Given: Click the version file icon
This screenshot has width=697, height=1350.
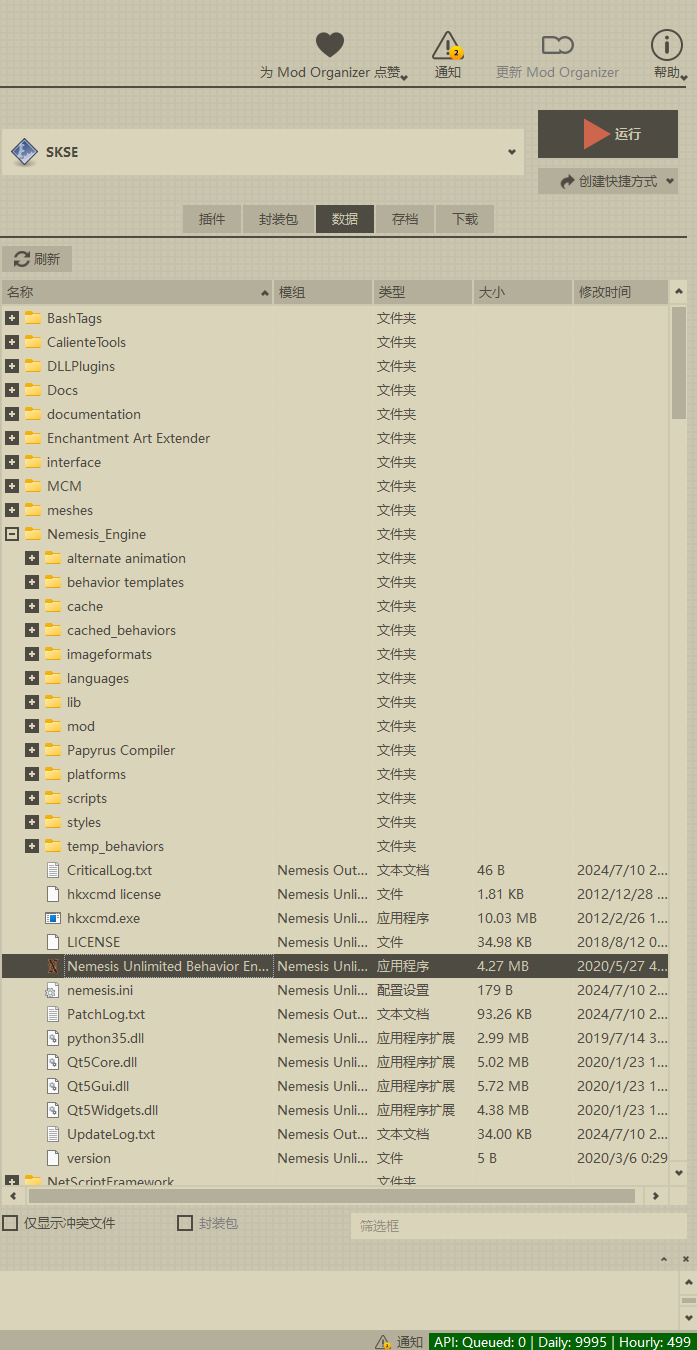Looking at the screenshot, I should (53, 1158).
